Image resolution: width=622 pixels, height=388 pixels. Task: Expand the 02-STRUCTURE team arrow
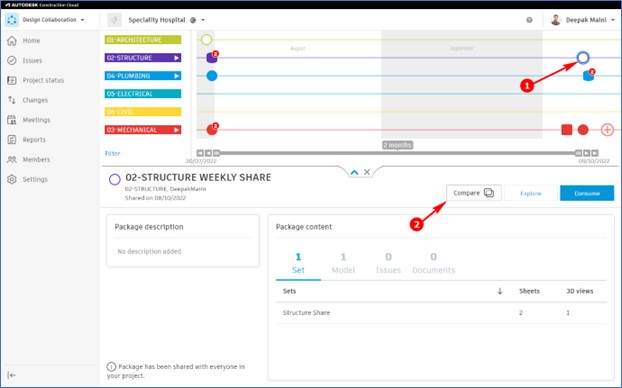[177, 58]
